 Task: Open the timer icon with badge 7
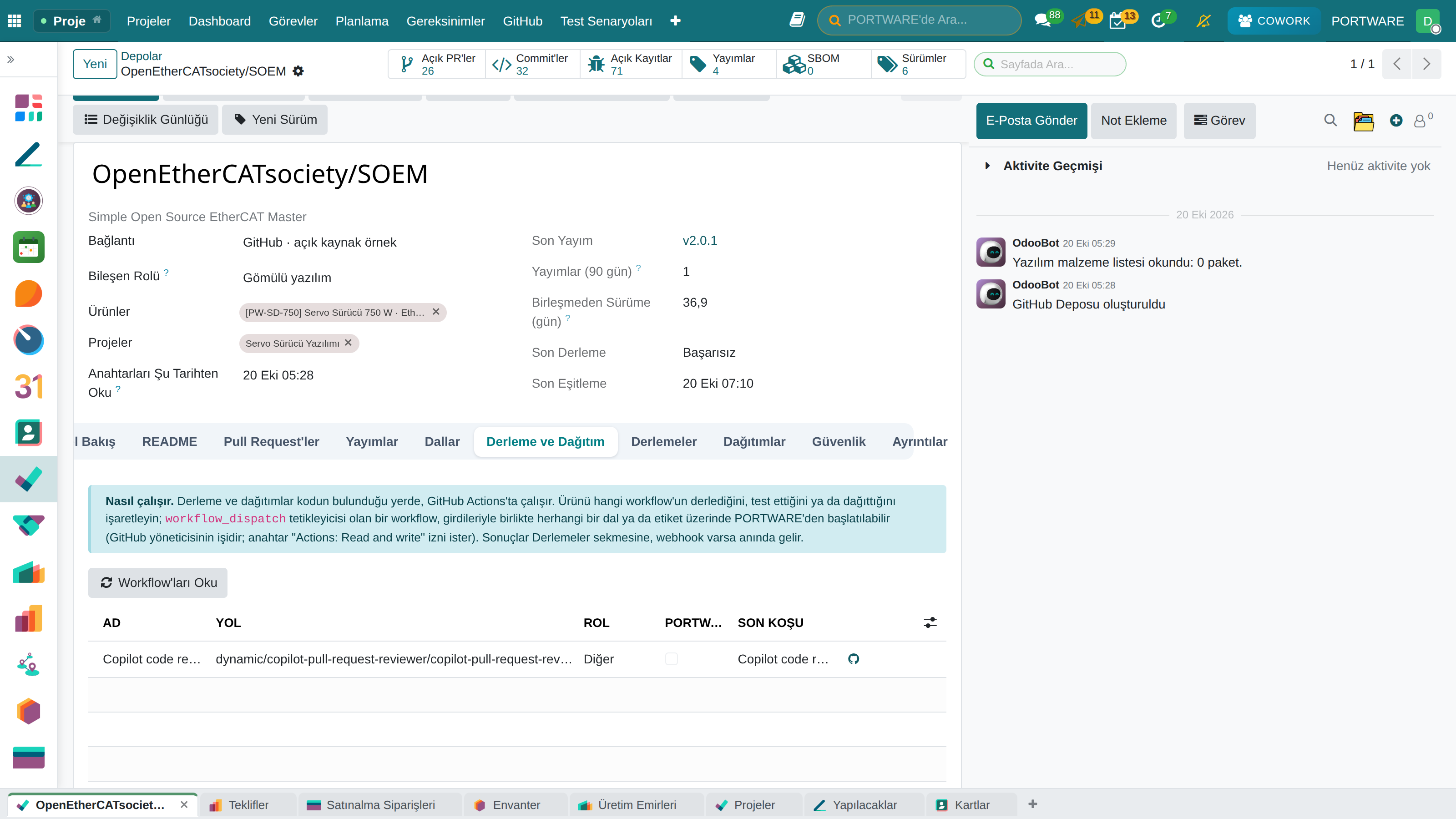point(1159,20)
